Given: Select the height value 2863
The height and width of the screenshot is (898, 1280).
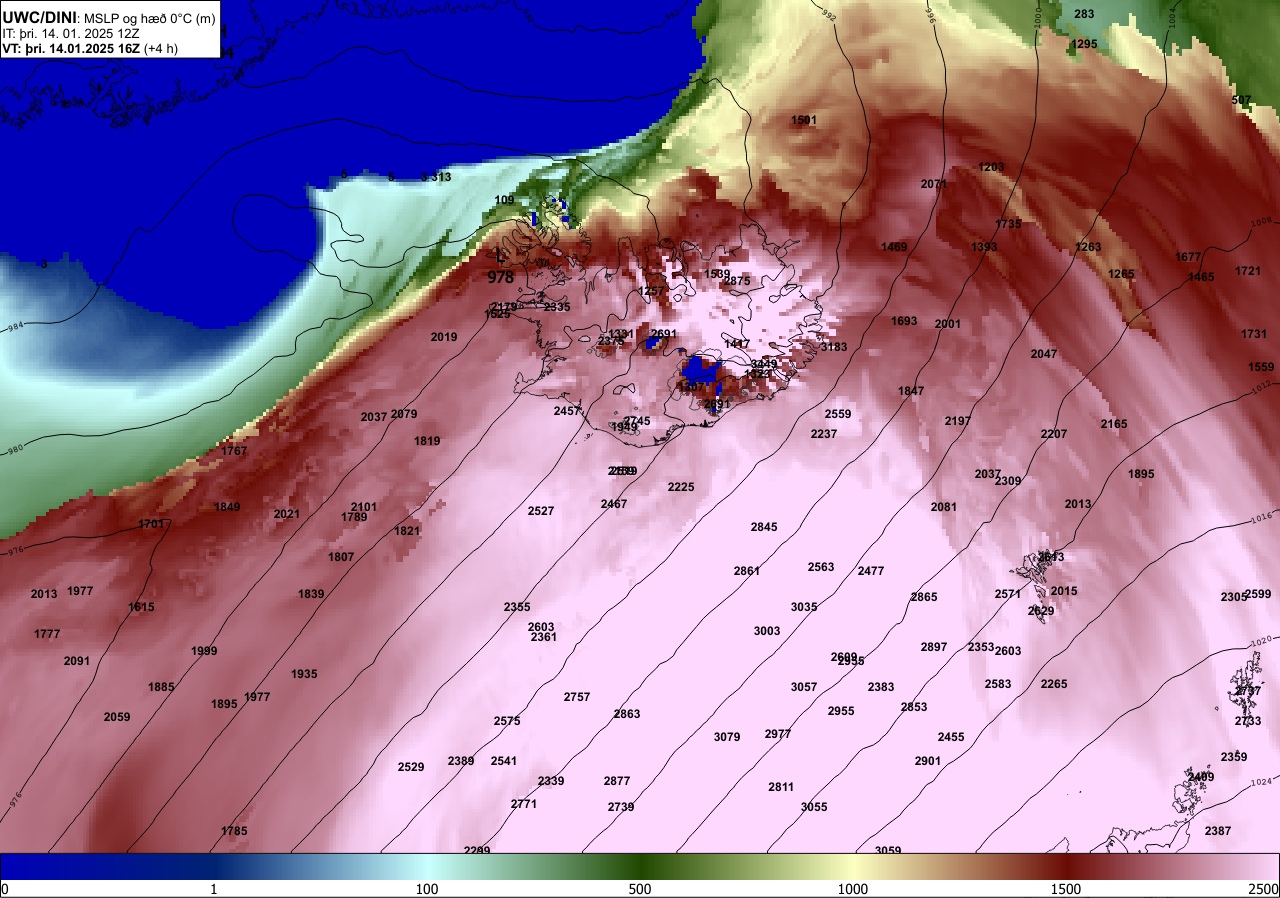Looking at the screenshot, I should (627, 714).
